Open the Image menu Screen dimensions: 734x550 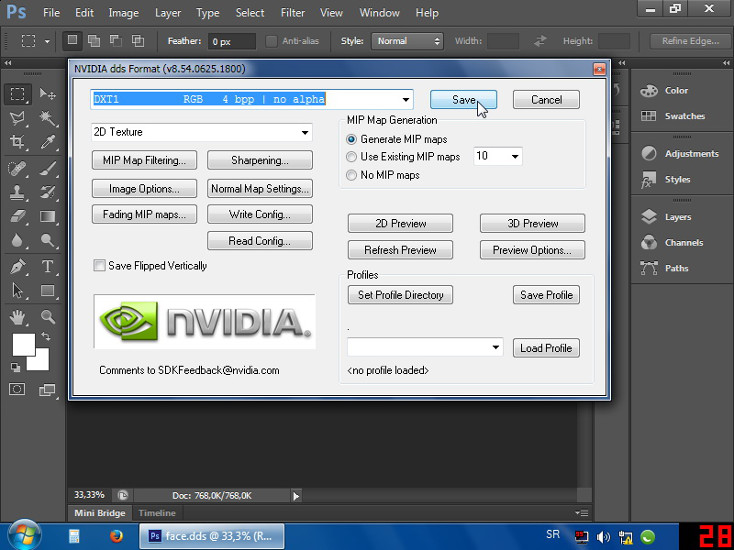pos(124,13)
